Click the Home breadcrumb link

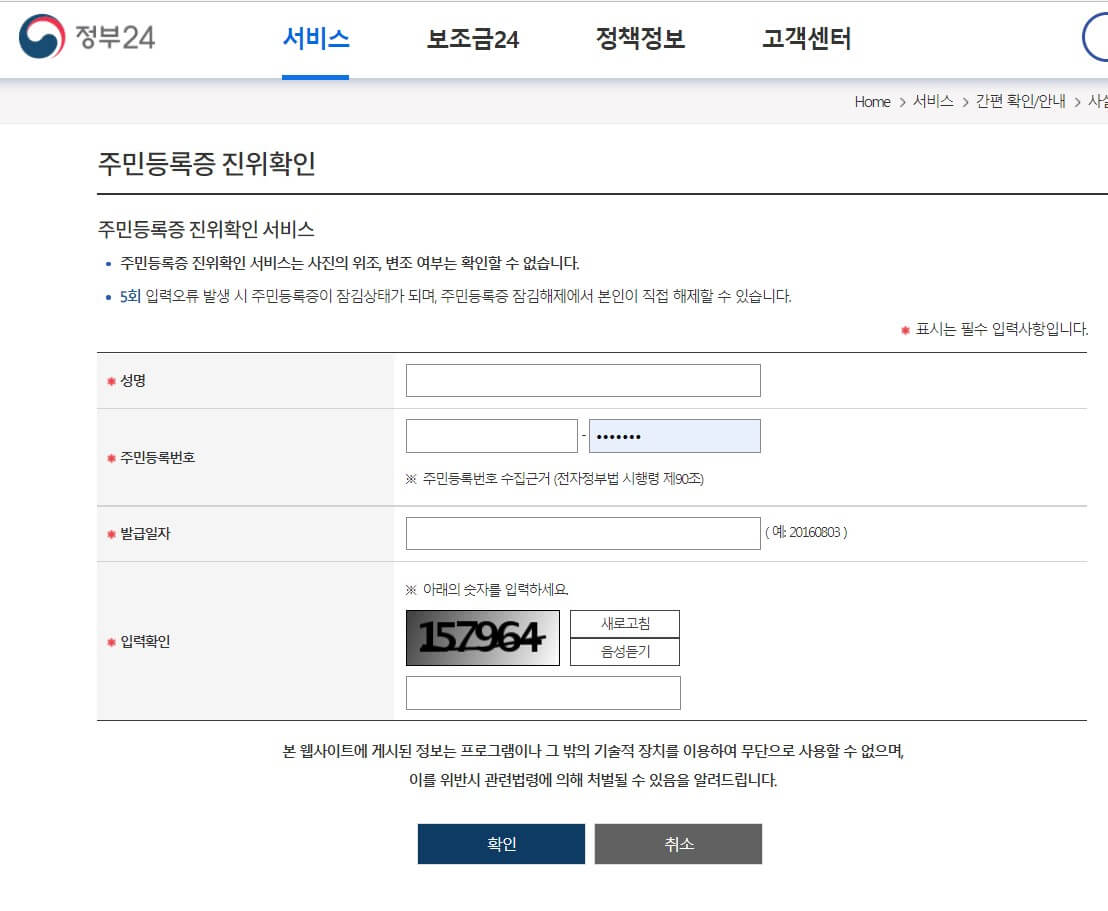[871, 102]
